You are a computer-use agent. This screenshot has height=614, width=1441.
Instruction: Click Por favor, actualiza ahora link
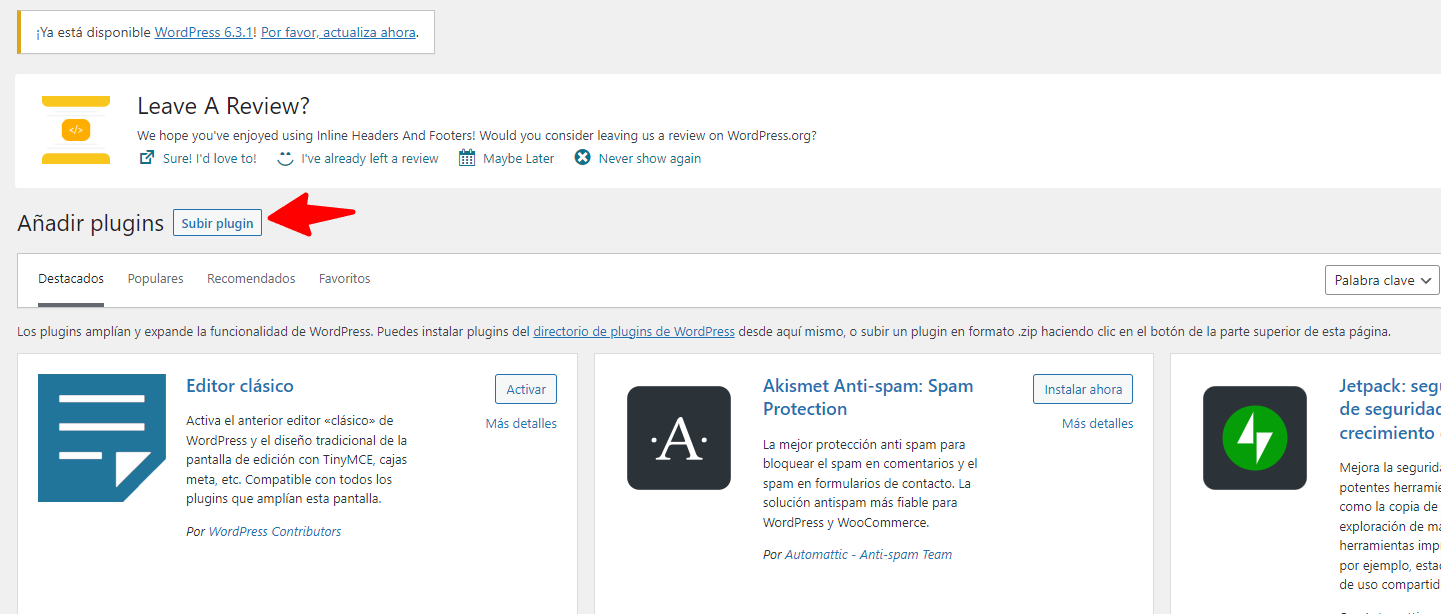338,32
